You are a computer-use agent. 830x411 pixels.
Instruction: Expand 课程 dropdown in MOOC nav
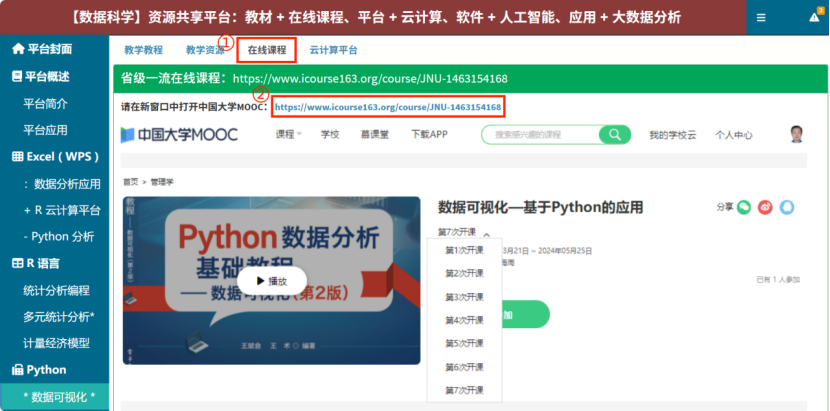click(288, 135)
